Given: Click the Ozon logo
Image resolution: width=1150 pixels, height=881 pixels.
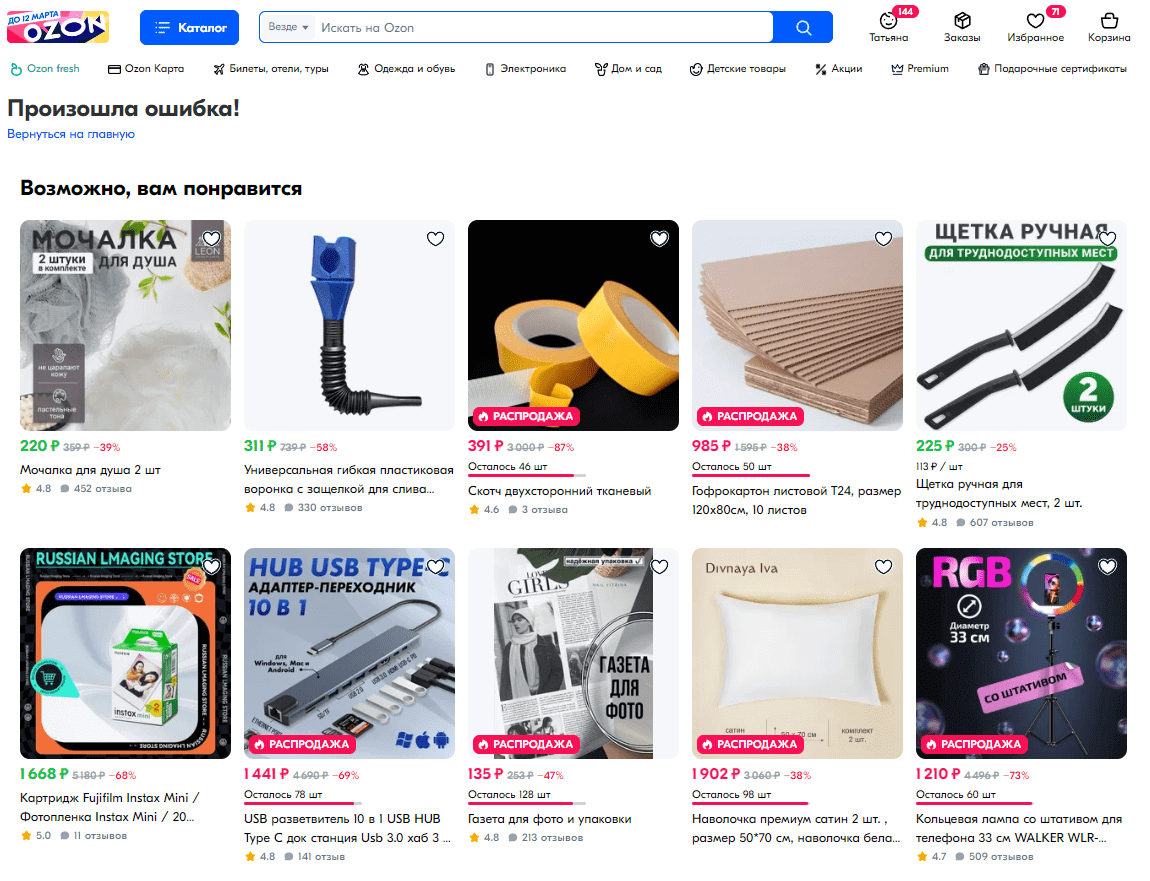Looking at the screenshot, I should click(58, 27).
